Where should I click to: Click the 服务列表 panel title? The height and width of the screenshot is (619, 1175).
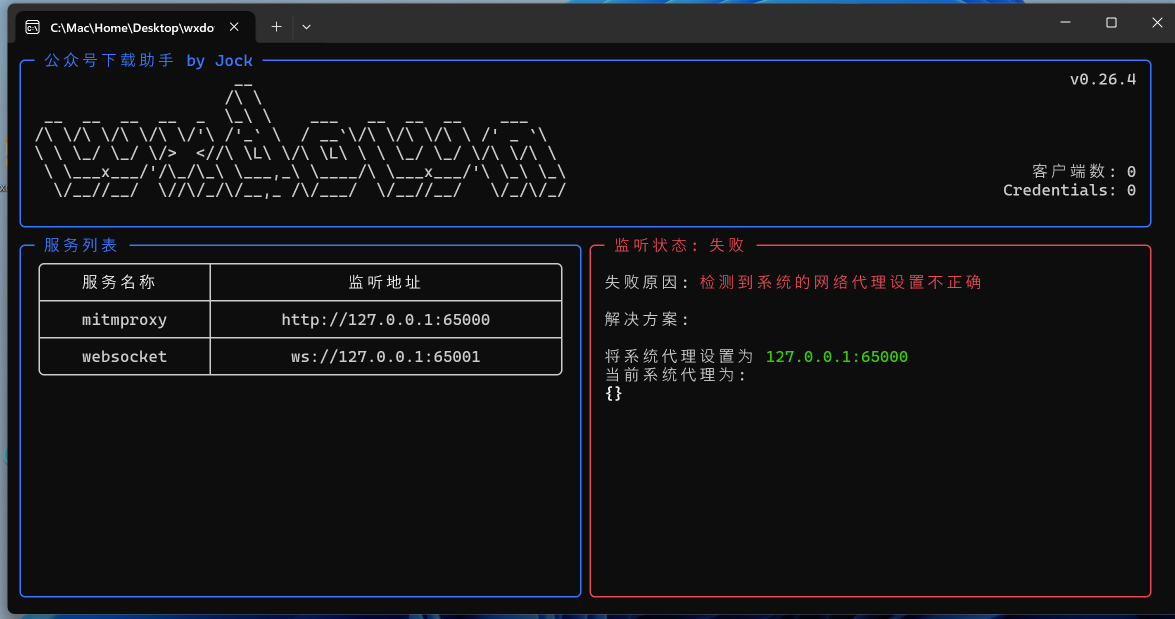tap(81, 245)
